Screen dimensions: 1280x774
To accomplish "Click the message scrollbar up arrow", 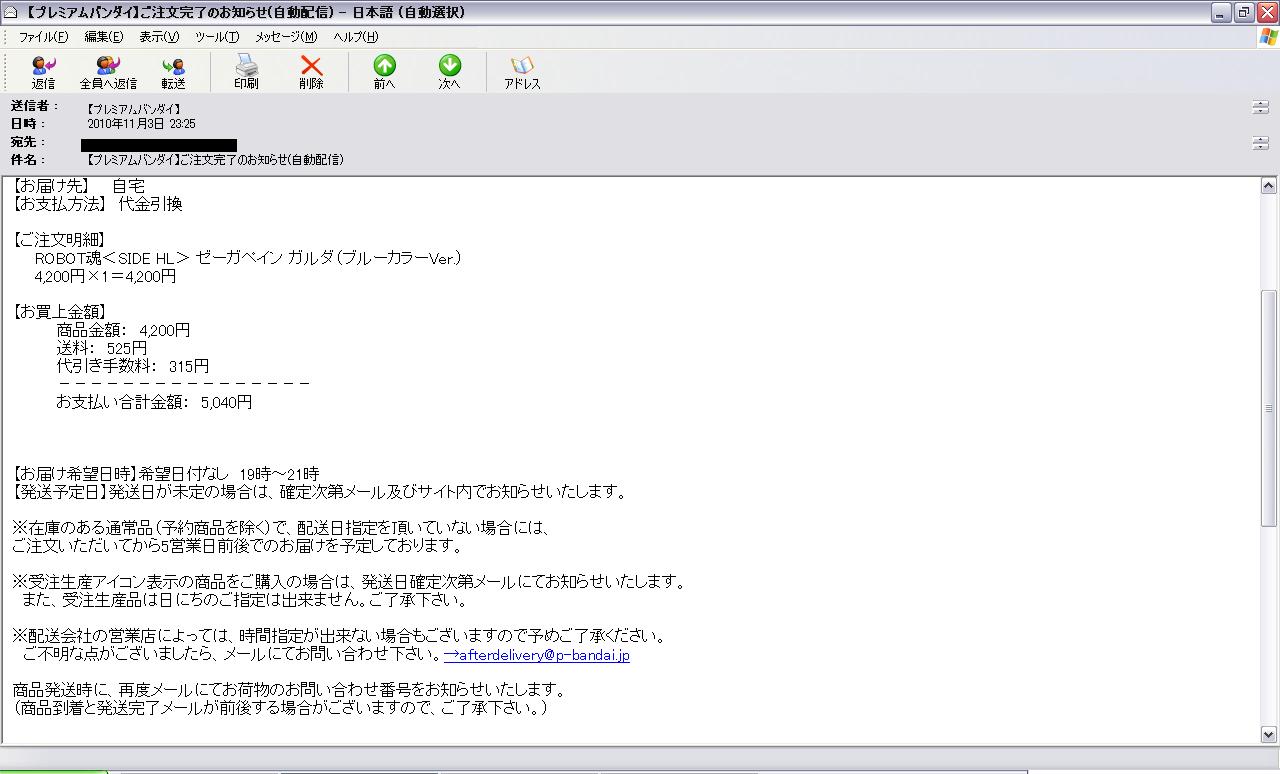I will click(1269, 185).
